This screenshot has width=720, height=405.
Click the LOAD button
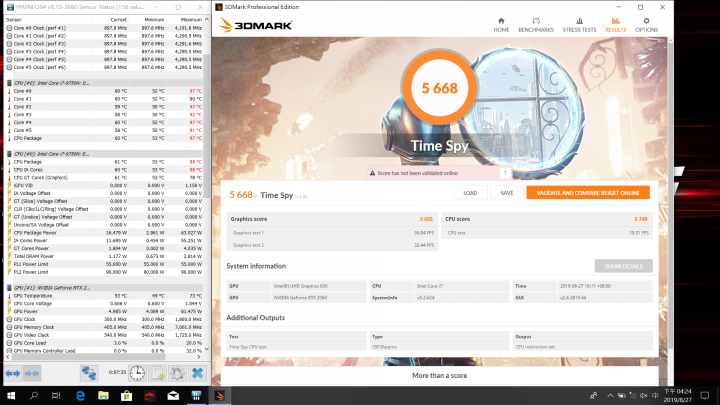[470, 193]
